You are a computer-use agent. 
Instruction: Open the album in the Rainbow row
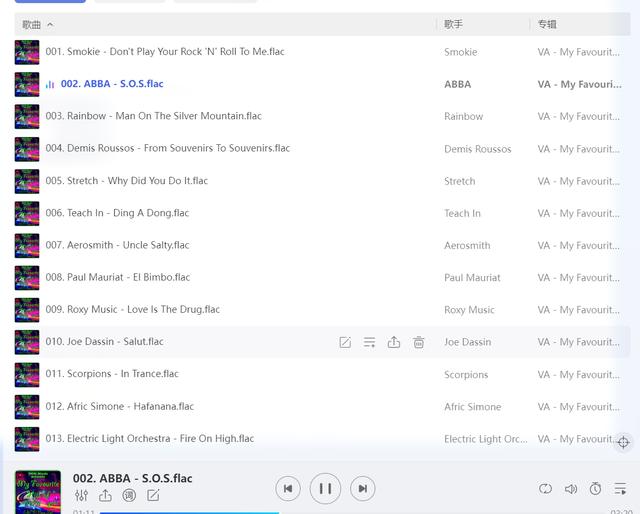coord(578,116)
